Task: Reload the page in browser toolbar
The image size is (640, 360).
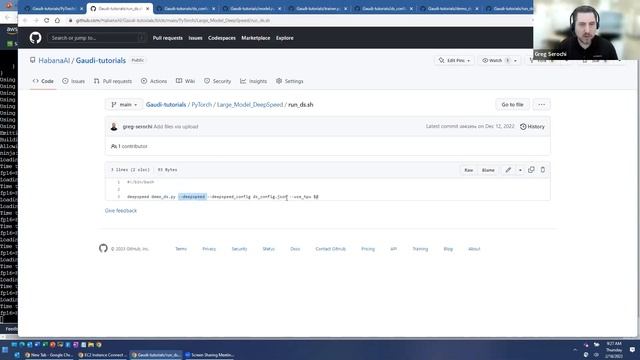Action: [x=47, y=20]
